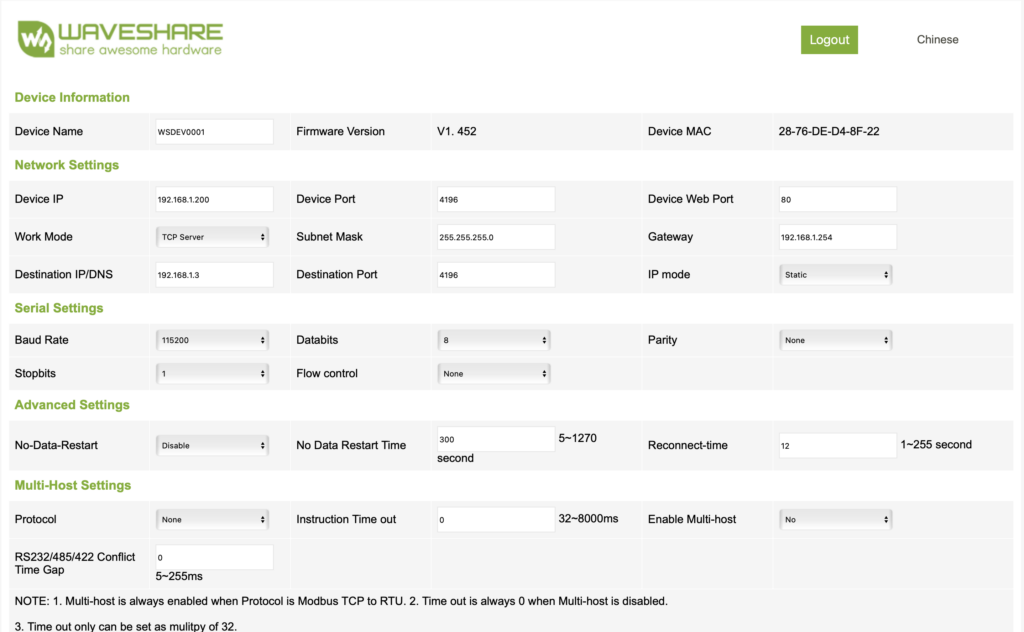1024x632 pixels.
Task: Click the note about multiples of 32
Action: click(125, 626)
